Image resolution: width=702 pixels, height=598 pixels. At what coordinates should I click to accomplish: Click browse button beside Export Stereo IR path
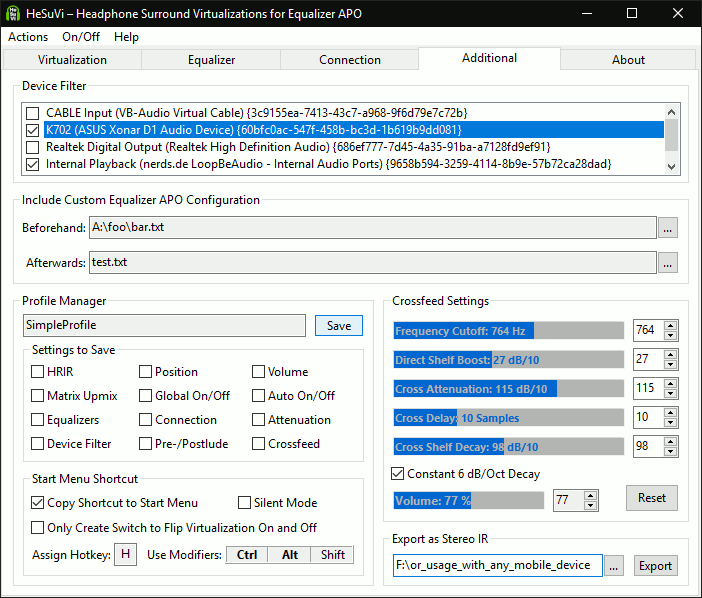tap(614, 566)
